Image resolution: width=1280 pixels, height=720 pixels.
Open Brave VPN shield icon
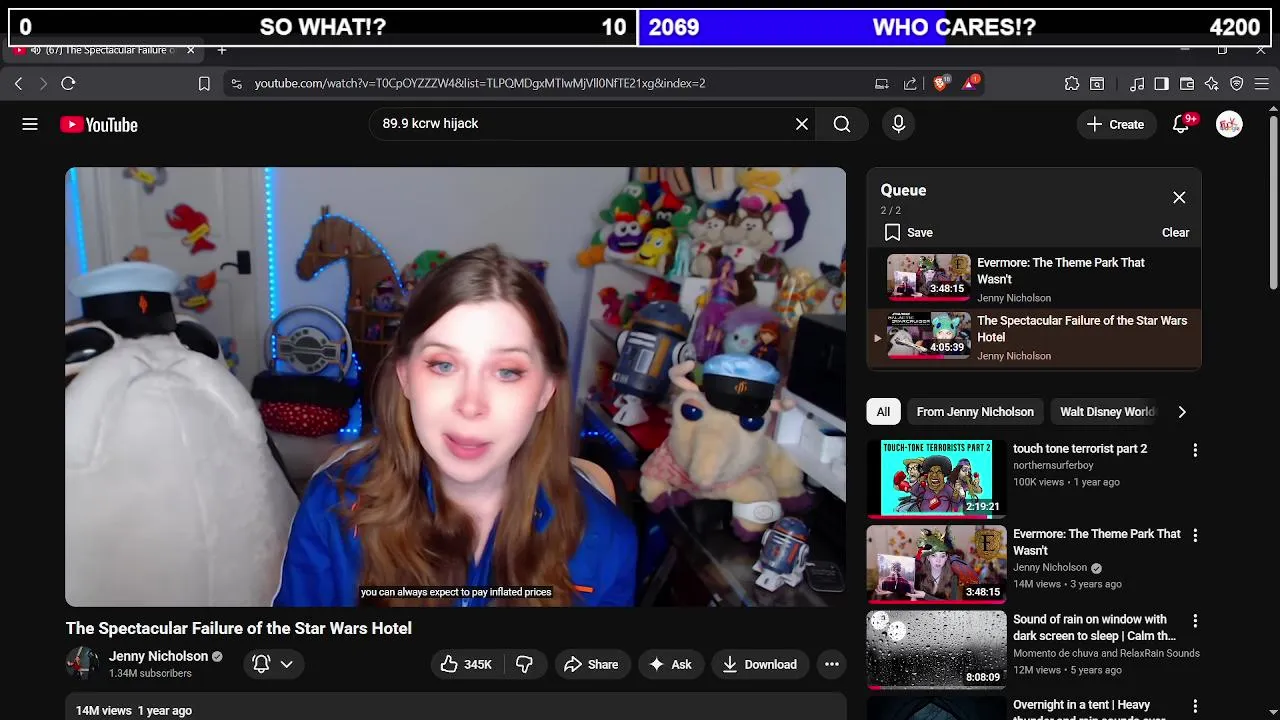(x=1237, y=83)
